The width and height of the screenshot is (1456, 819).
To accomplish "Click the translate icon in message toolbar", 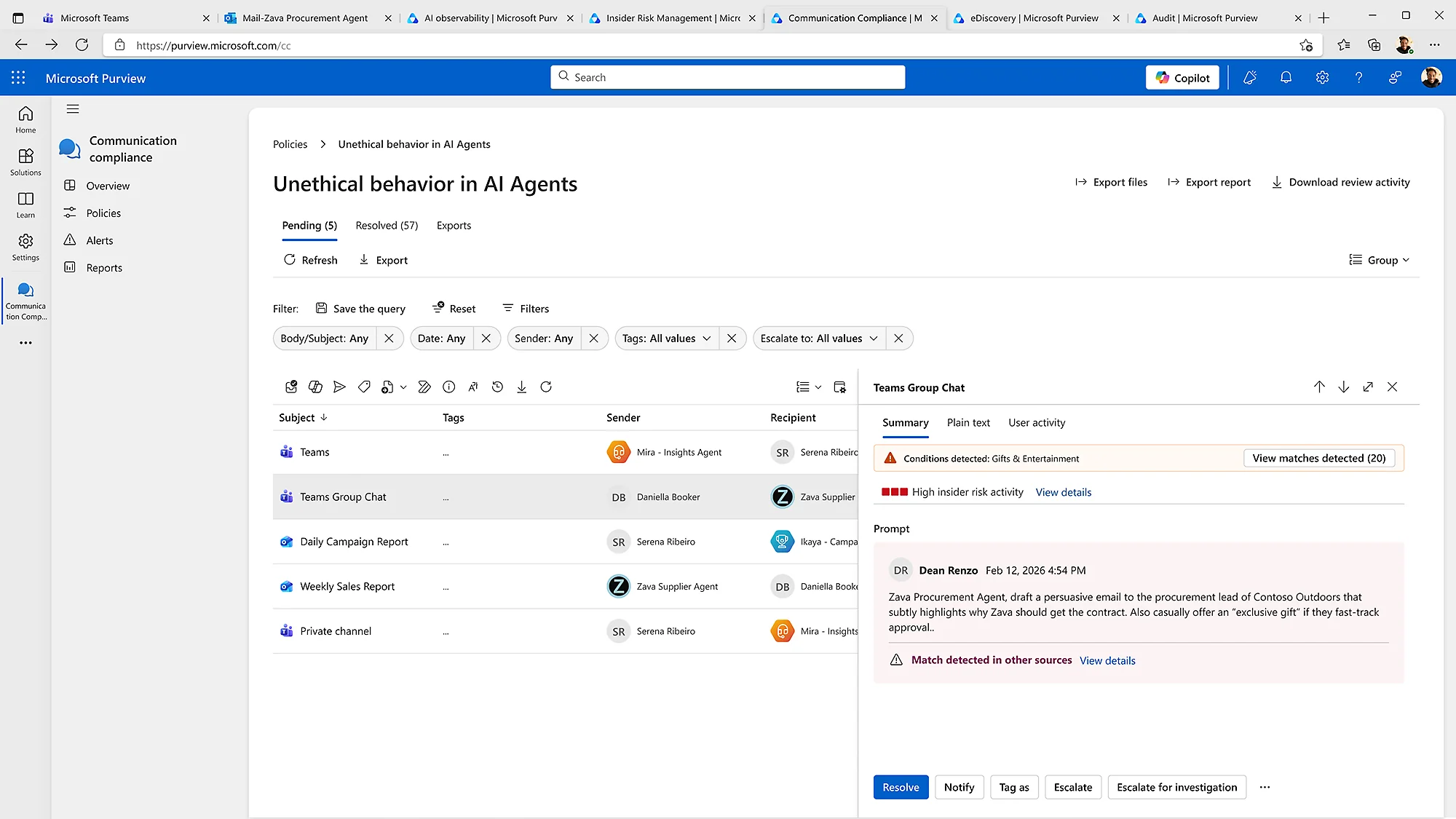I will [473, 387].
